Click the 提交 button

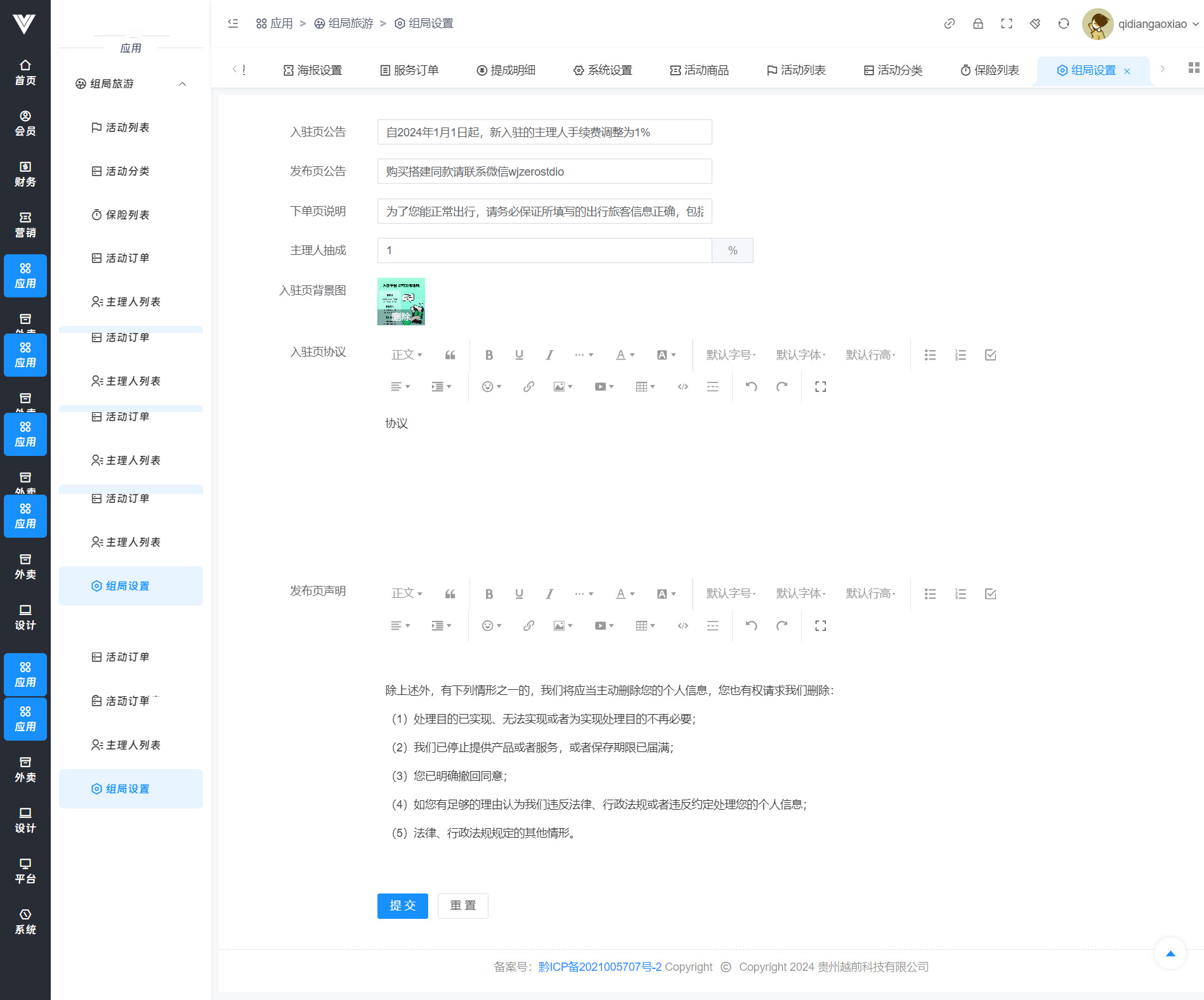402,906
